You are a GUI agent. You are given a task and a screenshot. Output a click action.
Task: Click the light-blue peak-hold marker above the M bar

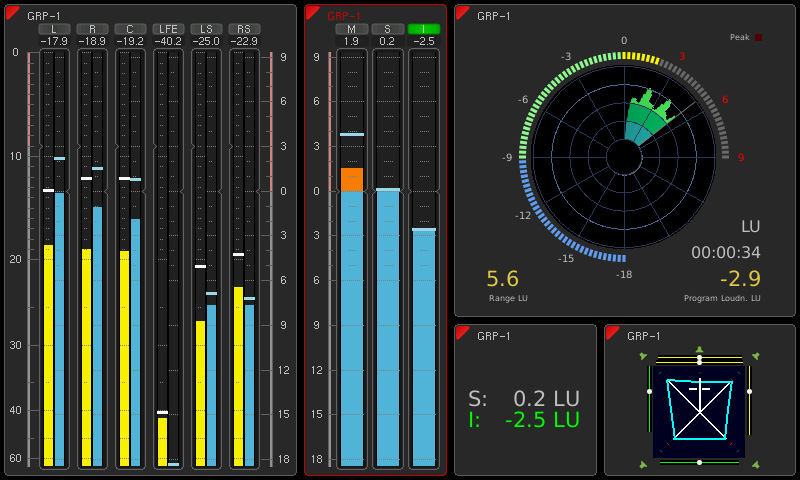point(352,134)
